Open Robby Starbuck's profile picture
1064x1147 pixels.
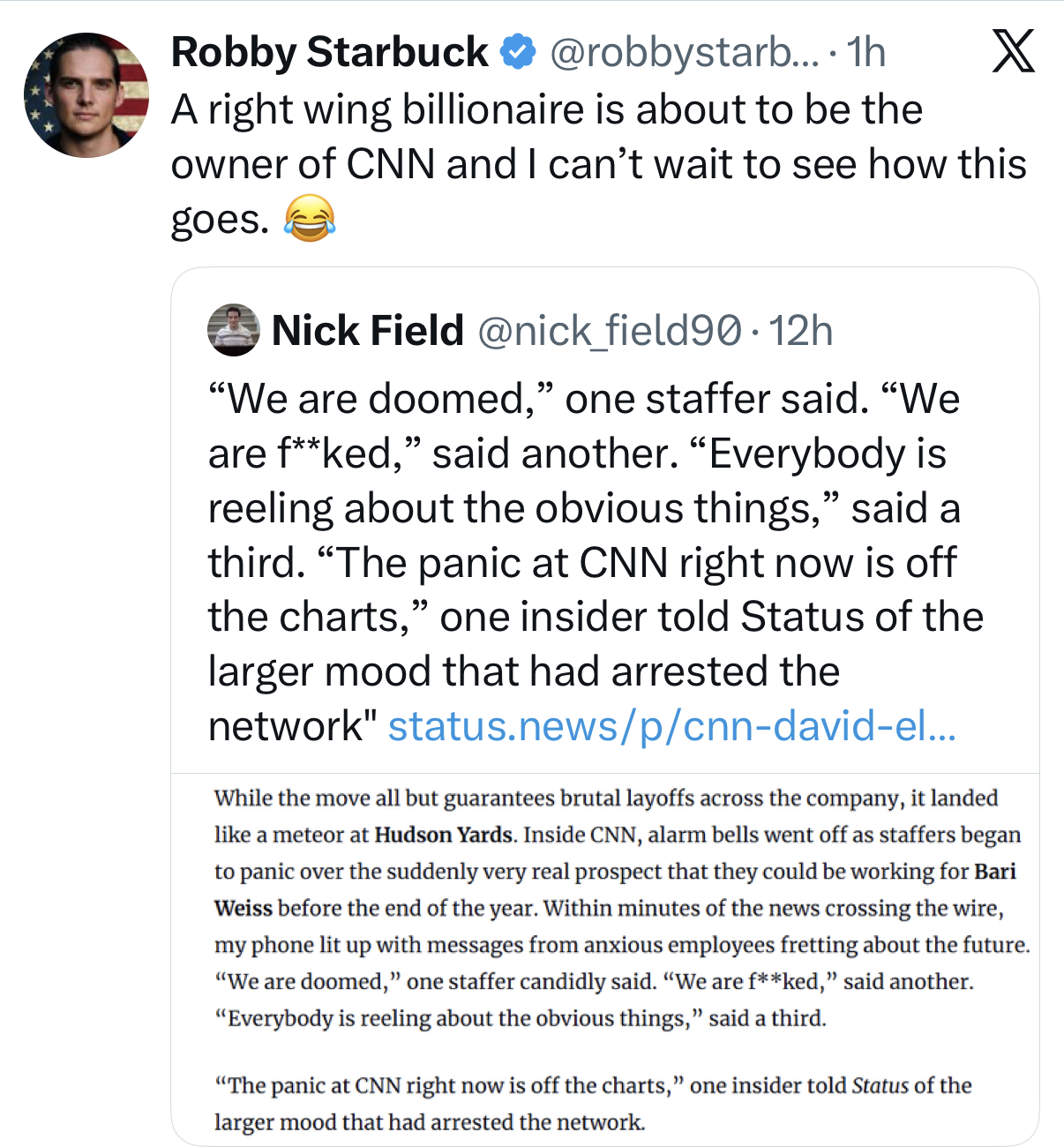[86, 95]
